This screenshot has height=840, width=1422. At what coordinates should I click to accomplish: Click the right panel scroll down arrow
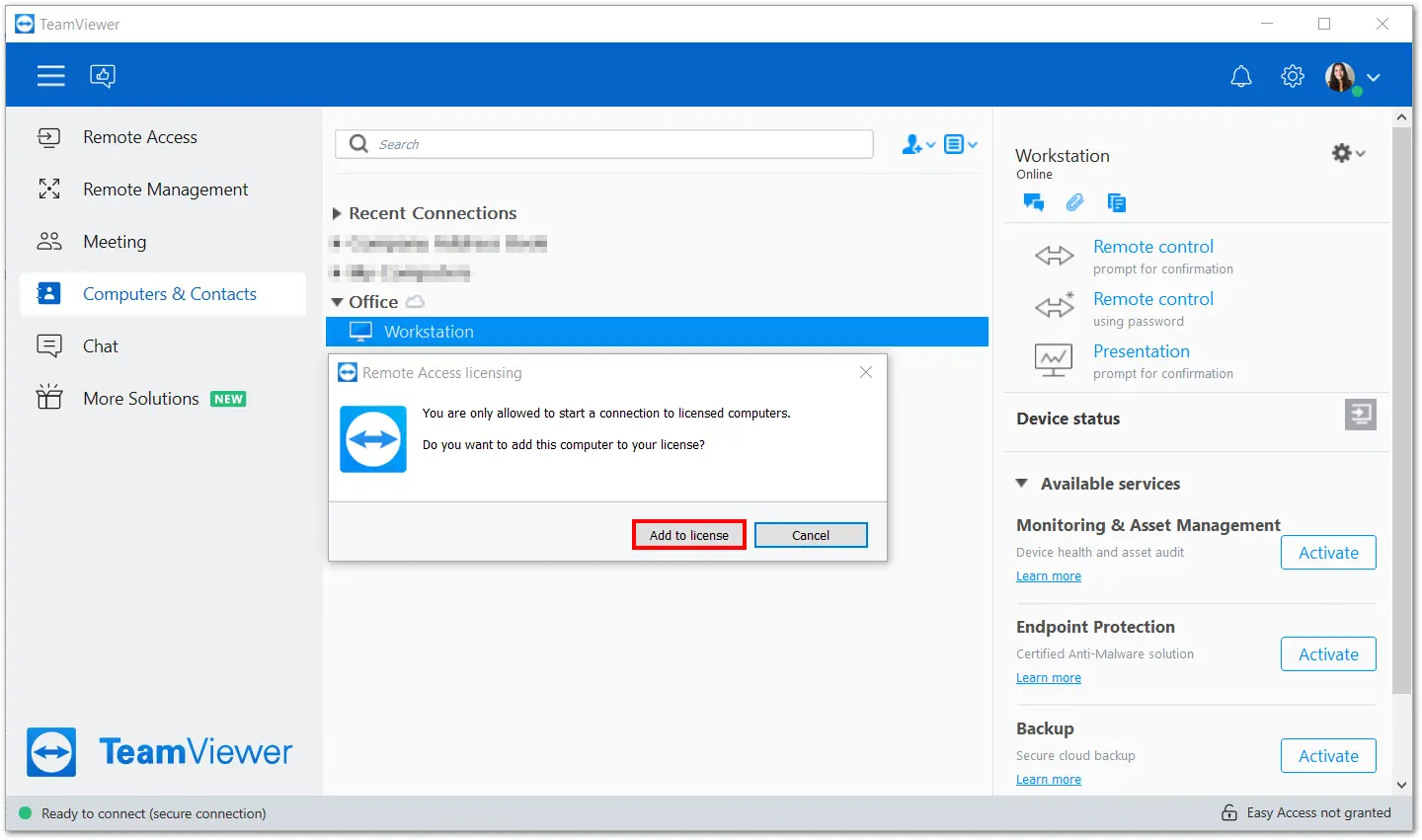pos(1402,786)
